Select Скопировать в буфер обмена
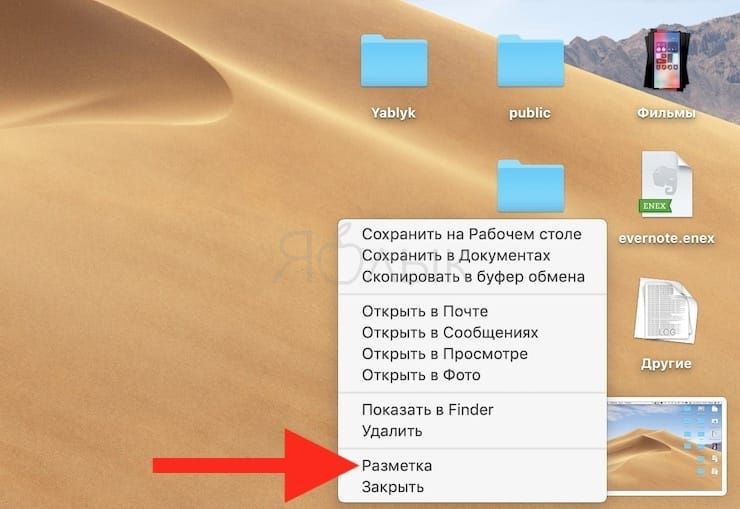Viewport: 740px width, 509px height. point(472,276)
